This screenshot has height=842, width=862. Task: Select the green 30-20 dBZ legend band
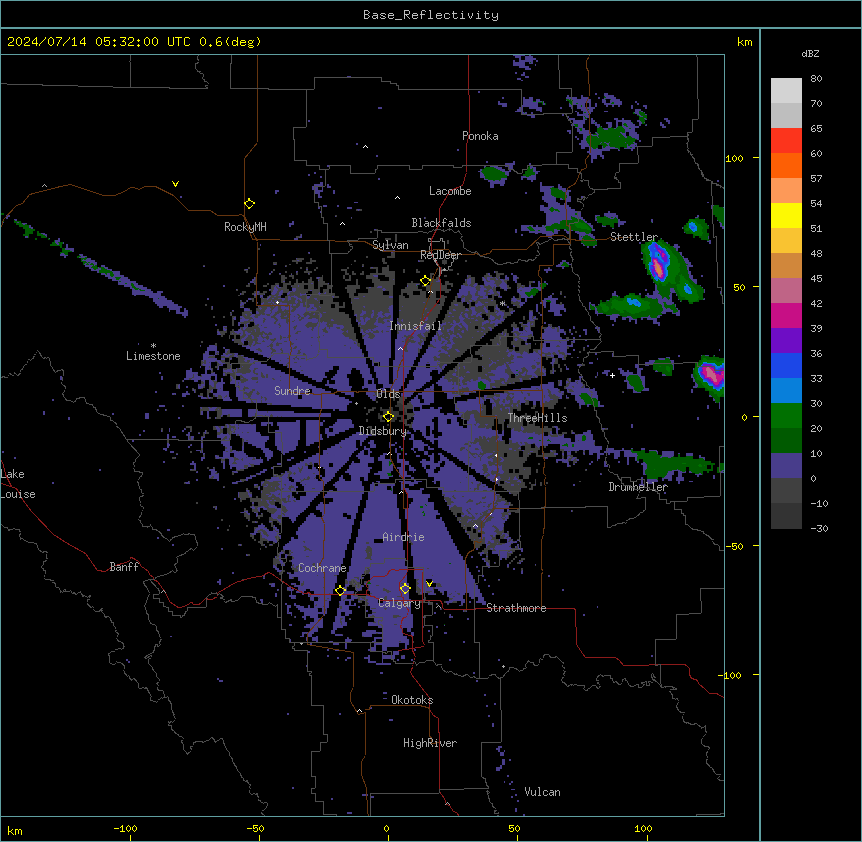click(786, 416)
